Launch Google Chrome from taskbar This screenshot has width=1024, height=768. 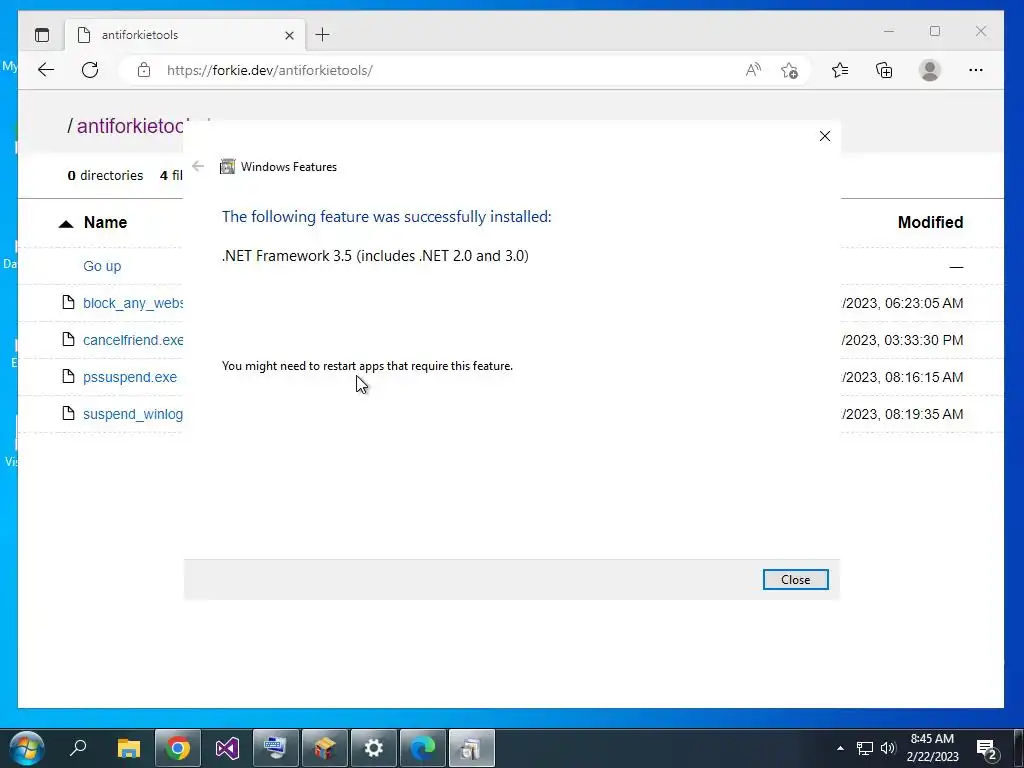(178, 748)
